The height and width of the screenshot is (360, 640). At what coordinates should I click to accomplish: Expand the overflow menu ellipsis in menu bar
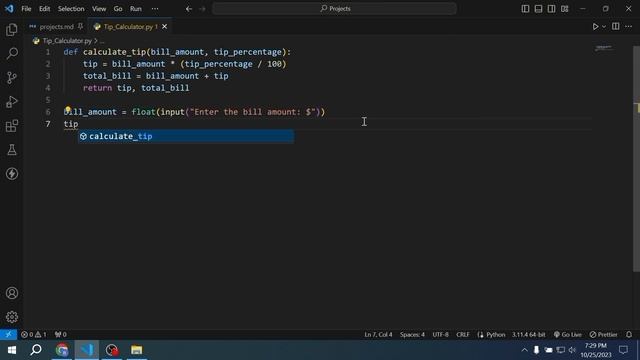(155, 9)
